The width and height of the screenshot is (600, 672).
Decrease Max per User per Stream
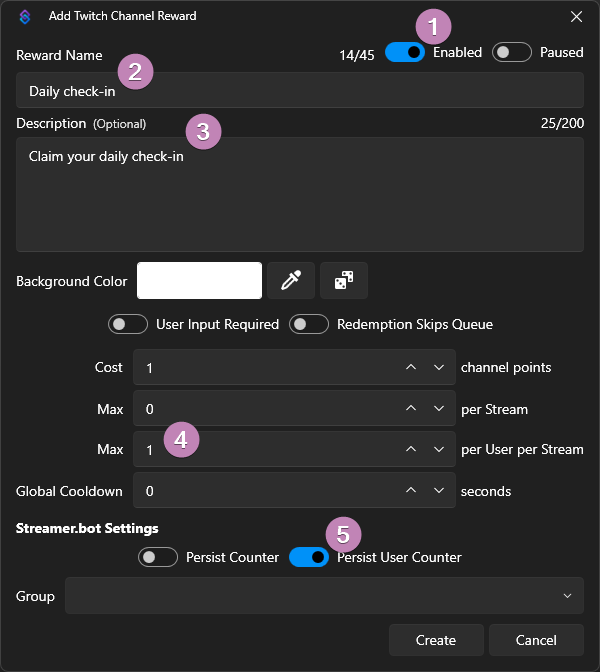tap(439, 449)
